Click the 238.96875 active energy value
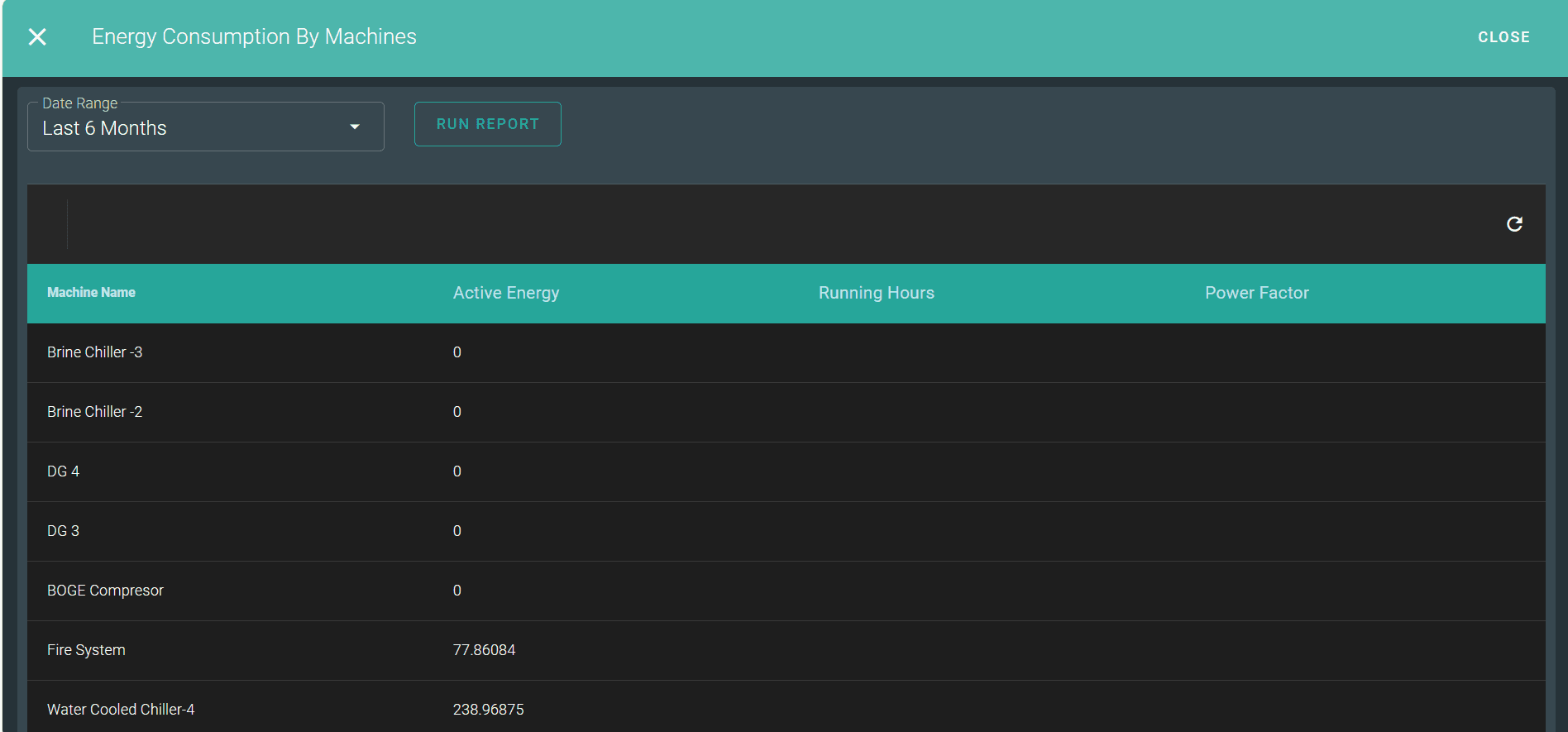 point(488,710)
